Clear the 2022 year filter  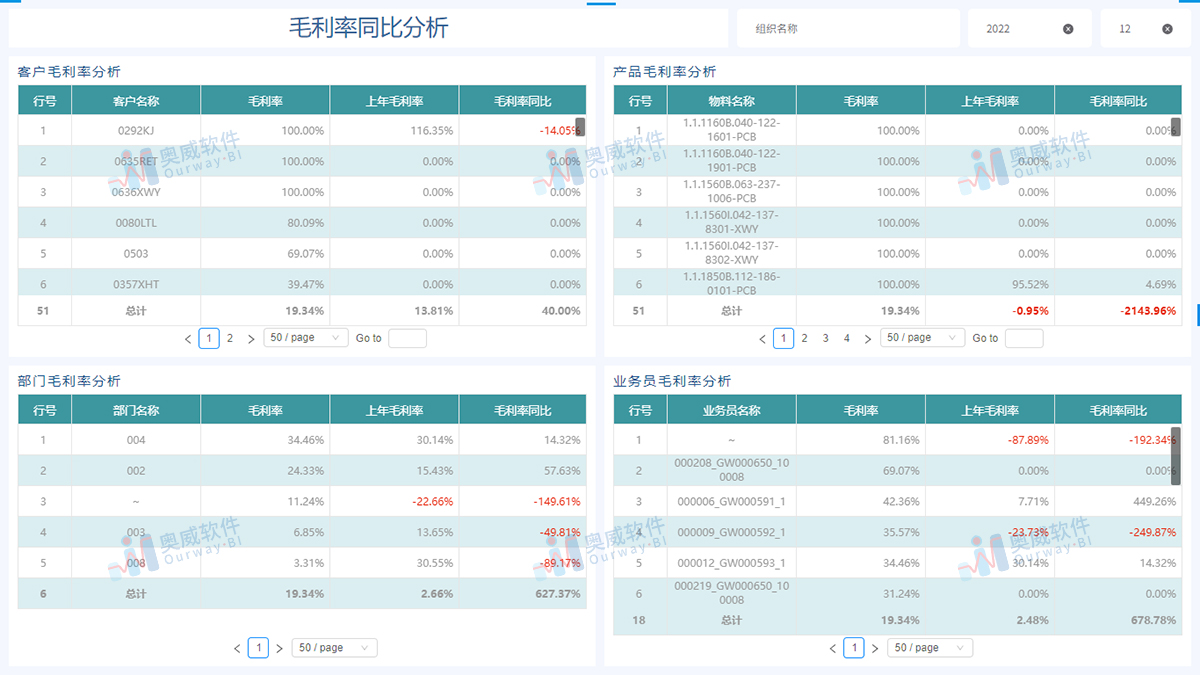click(x=1067, y=28)
